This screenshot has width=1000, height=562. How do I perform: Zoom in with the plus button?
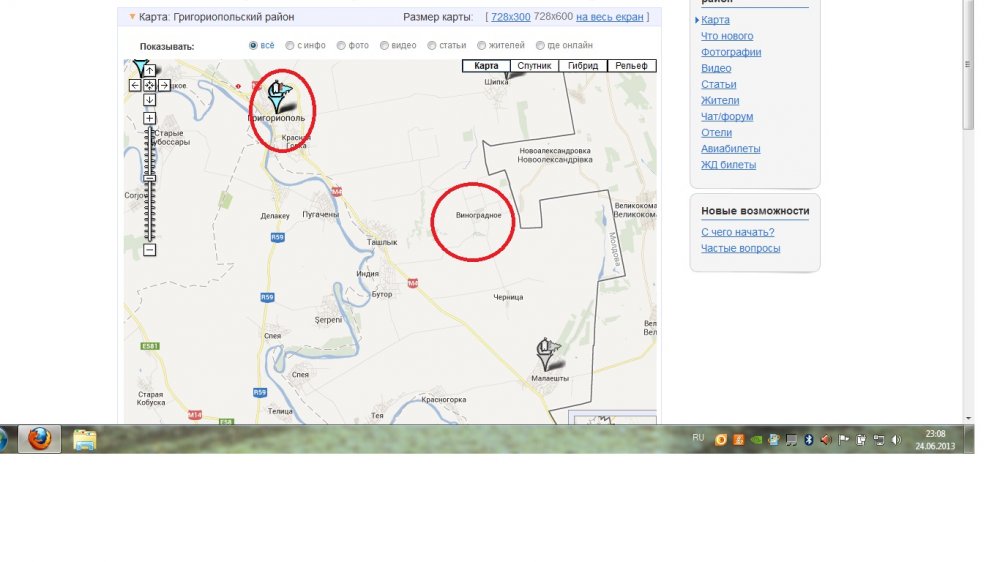[149, 118]
